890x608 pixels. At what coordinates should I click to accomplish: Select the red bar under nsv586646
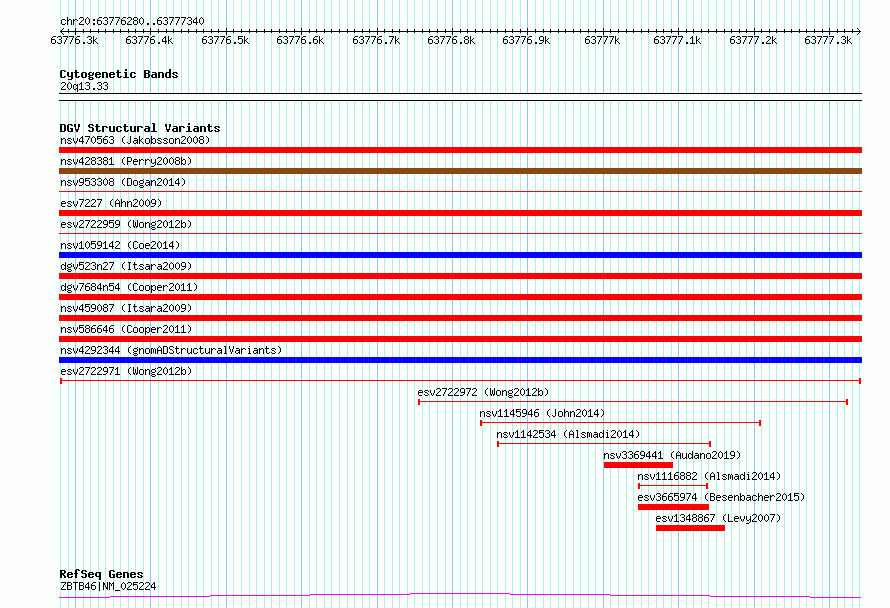(x=460, y=339)
